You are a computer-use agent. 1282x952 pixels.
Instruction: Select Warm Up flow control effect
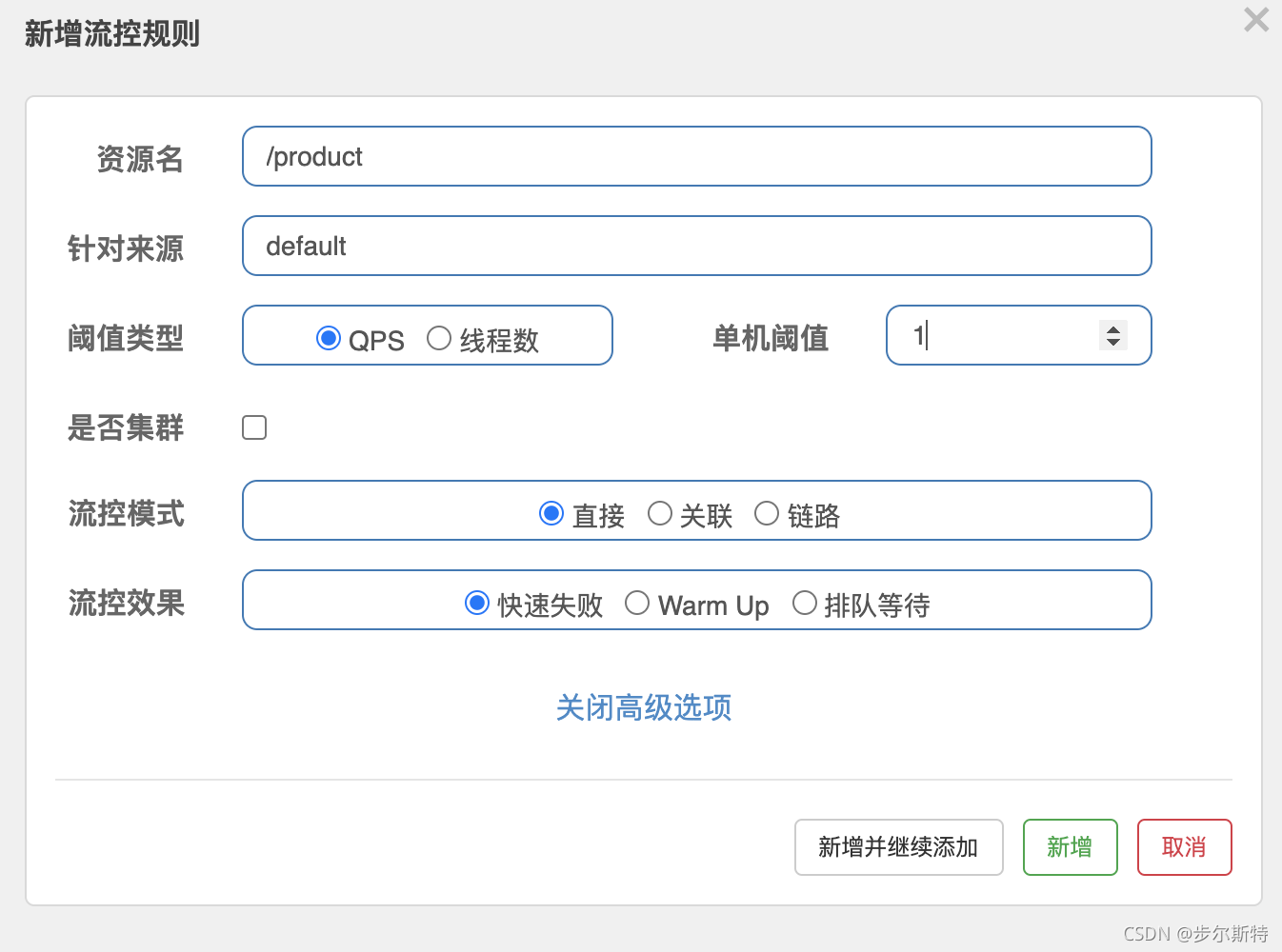(x=637, y=603)
